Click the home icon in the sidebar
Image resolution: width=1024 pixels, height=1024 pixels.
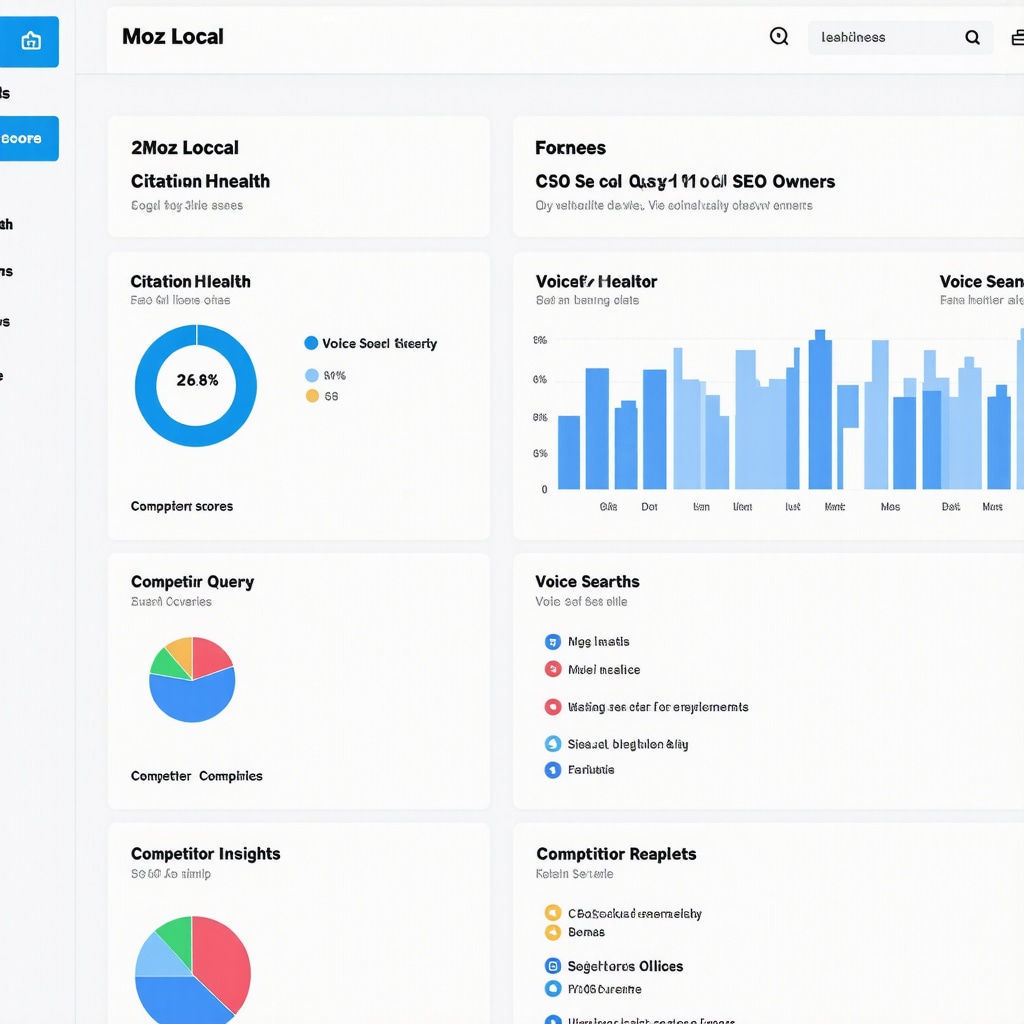[31, 41]
